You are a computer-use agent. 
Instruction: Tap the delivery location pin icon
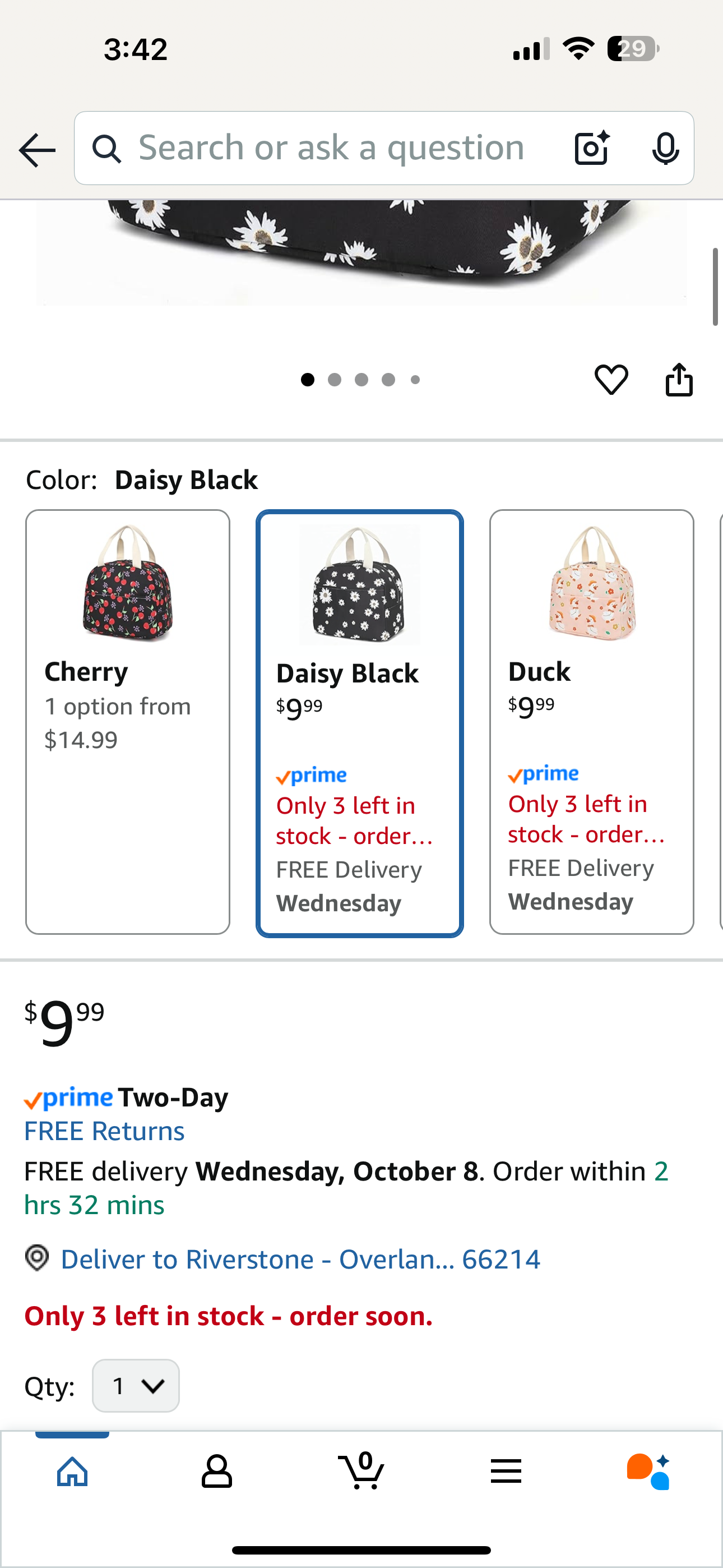37,1258
